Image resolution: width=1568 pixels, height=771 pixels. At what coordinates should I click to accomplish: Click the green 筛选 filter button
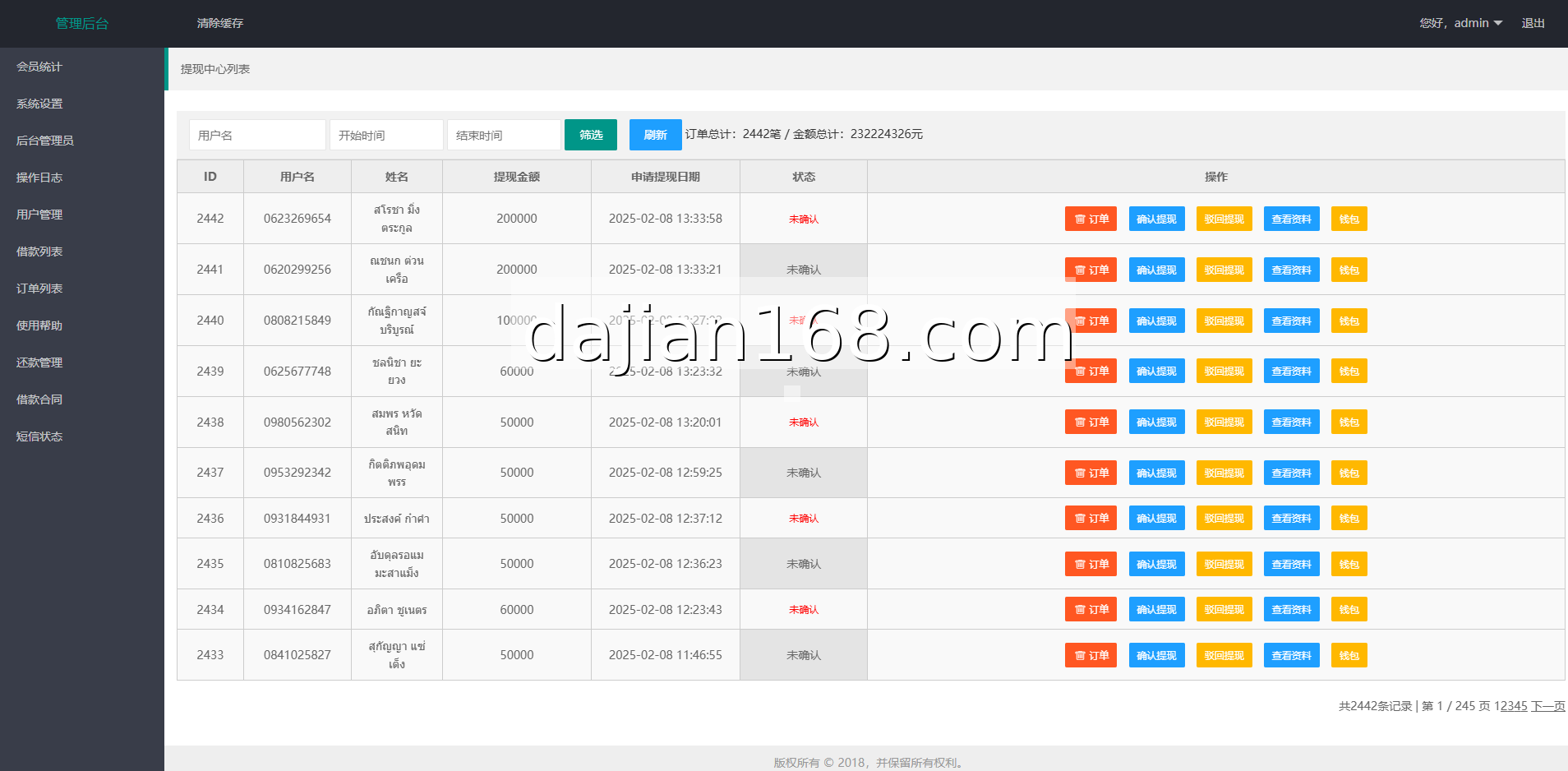pyautogui.click(x=591, y=135)
